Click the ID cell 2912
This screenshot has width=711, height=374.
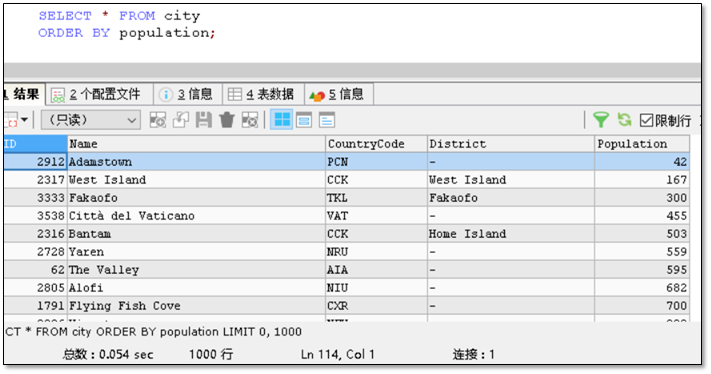(x=35, y=162)
